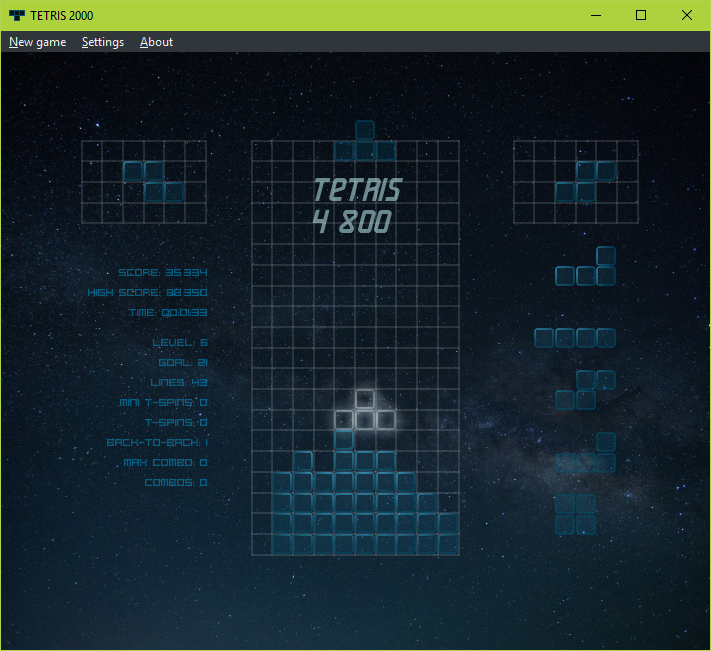Click the S piece between I and L pieces
Screen dimensions: 711x651
click(585, 390)
